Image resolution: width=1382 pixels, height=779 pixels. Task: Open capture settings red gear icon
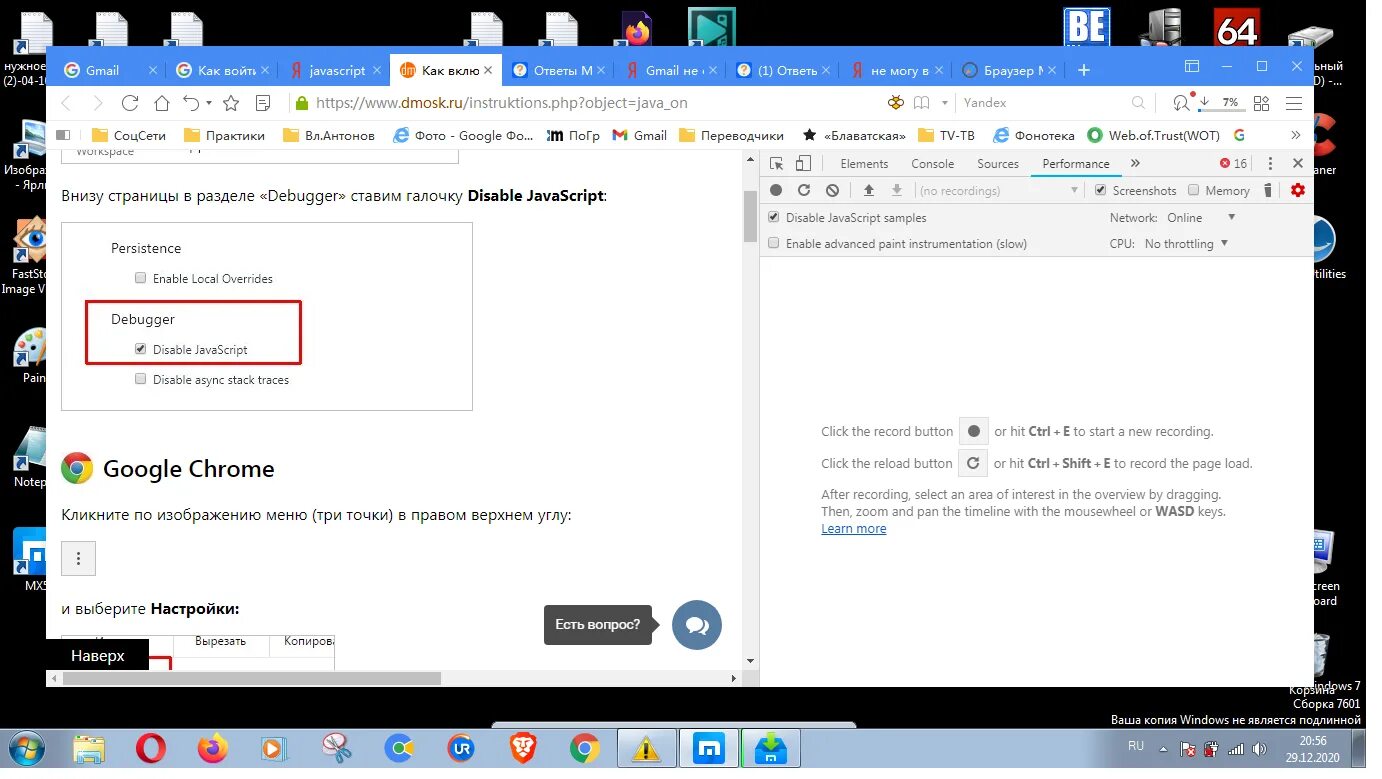(1298, 190)
